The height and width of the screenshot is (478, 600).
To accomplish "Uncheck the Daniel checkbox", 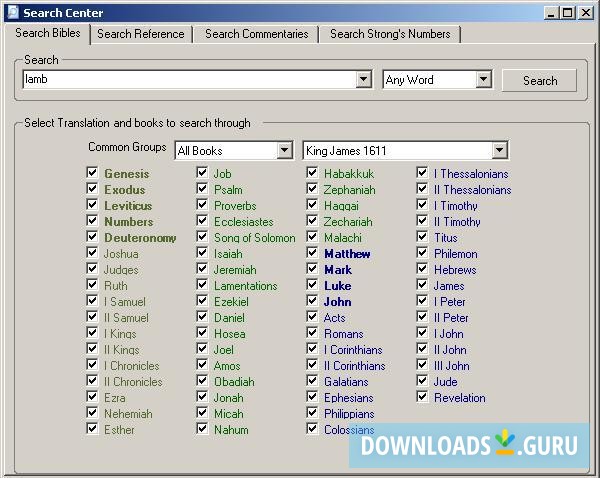I will tap(202, 317).
